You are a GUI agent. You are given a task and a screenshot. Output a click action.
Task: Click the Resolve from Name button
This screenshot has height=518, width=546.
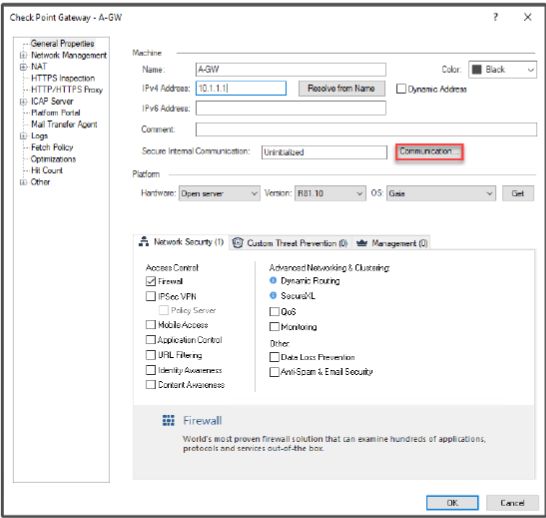click(341, 88)
